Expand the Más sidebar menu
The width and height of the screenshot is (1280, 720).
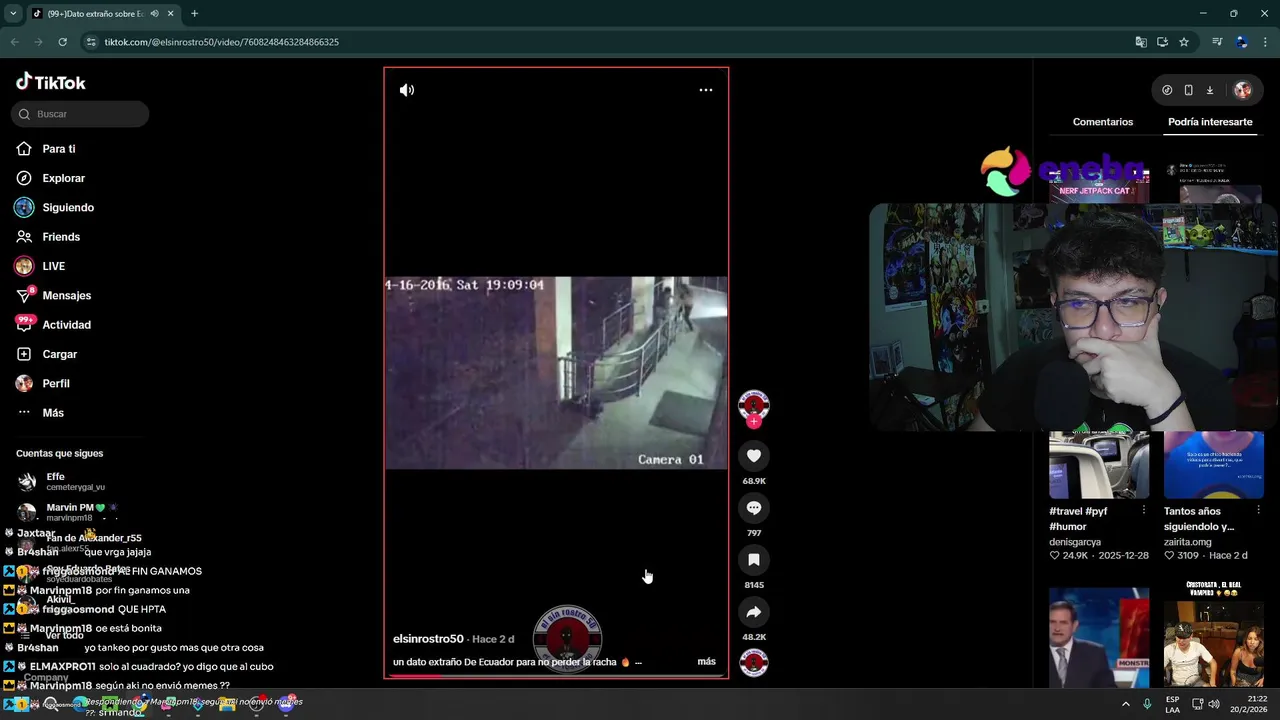pyautogui.click(x=53, y=413)
